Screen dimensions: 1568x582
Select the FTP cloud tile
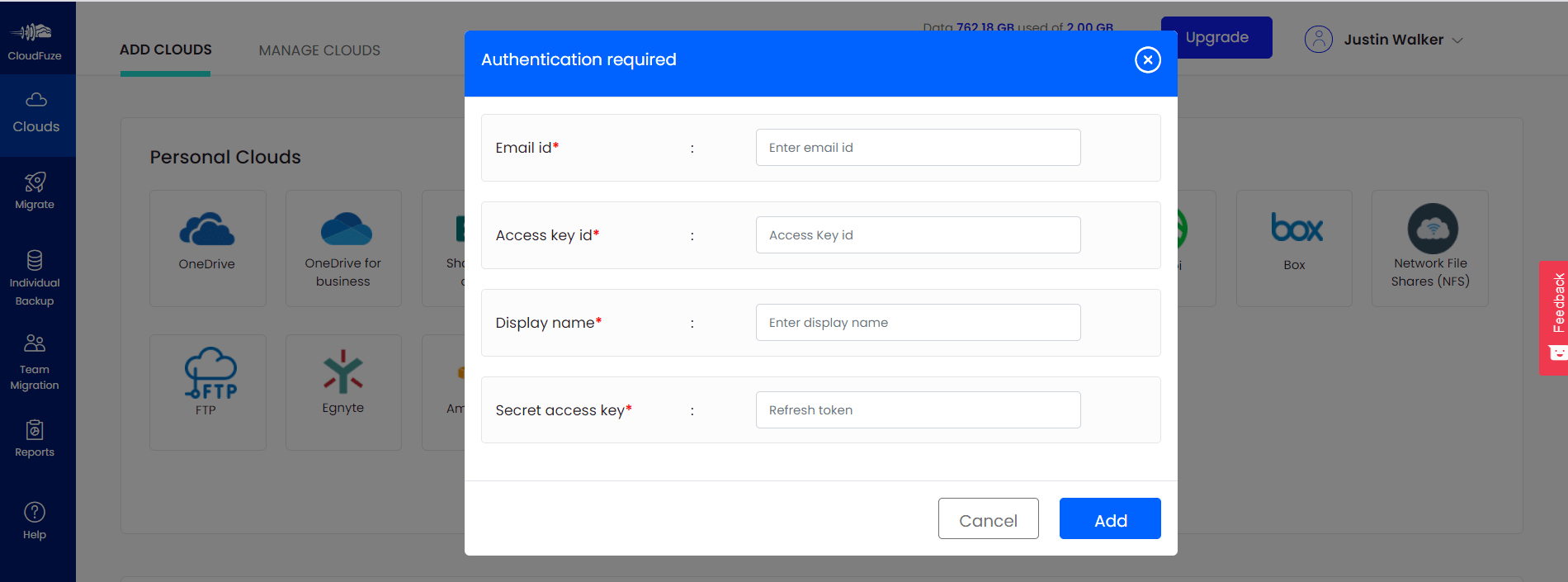point(207,392)
